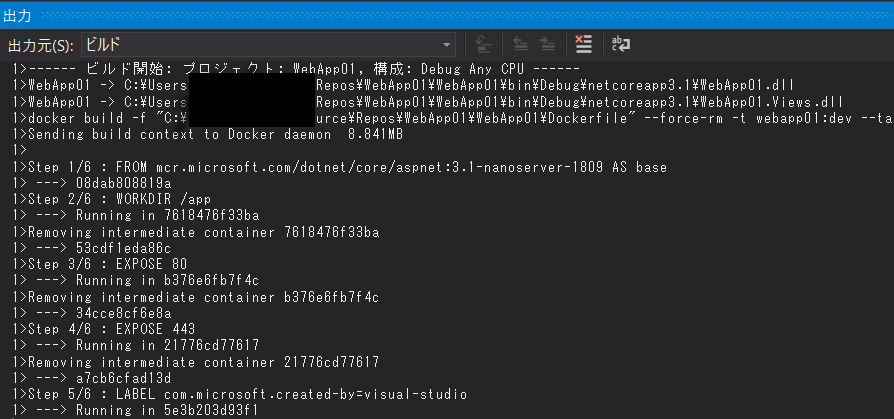Select the ビルド開始 WebApp01 Debug Any CPU line
This screenshot has width=894, height=419.
(x=296, y=69)
